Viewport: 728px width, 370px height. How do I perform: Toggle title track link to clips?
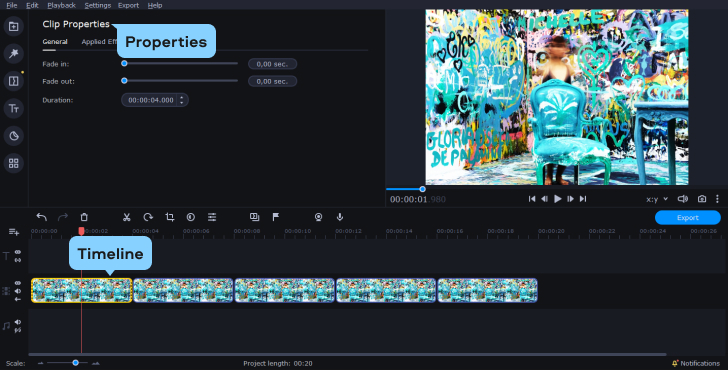click(18, 260)
